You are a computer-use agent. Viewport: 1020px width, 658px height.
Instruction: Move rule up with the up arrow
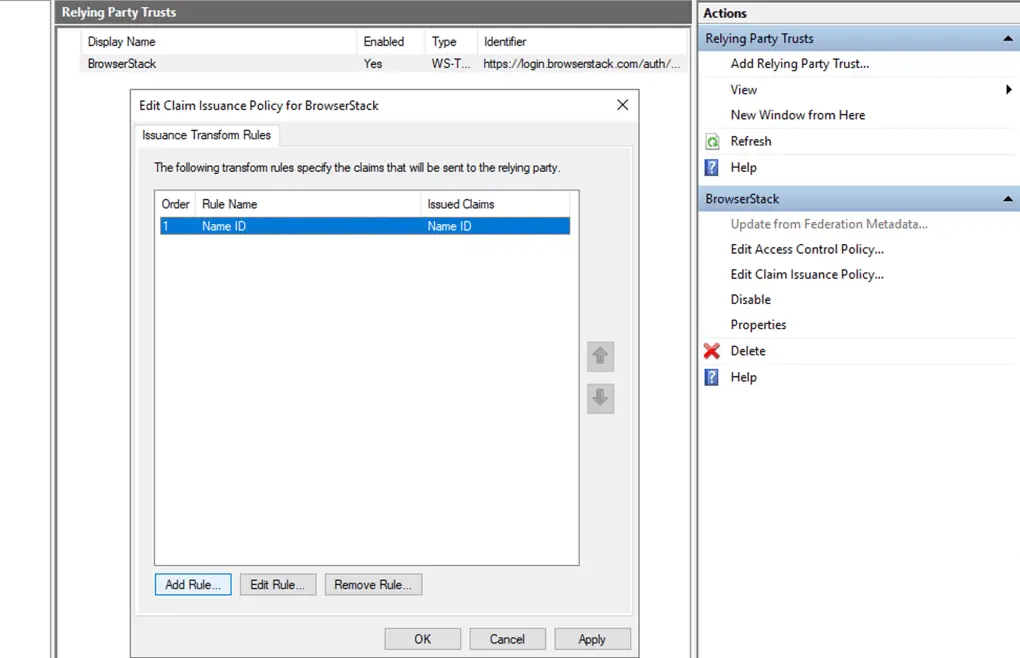click(x=600, y=356)
